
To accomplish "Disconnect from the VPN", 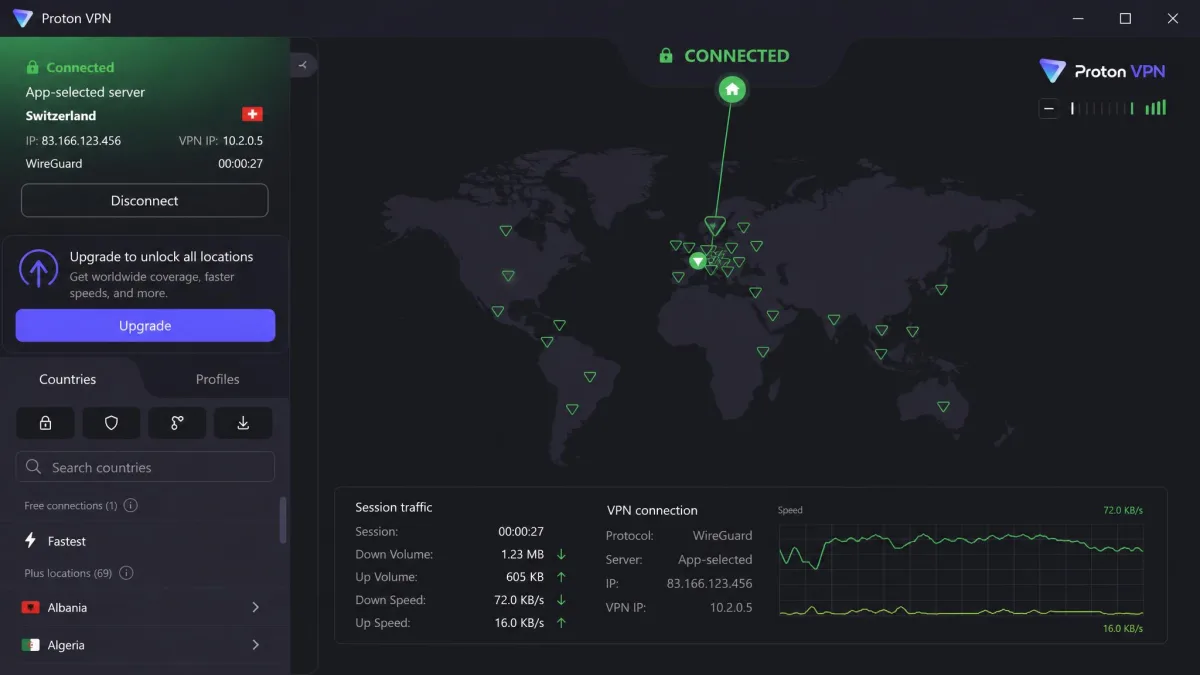I will 145,200.
